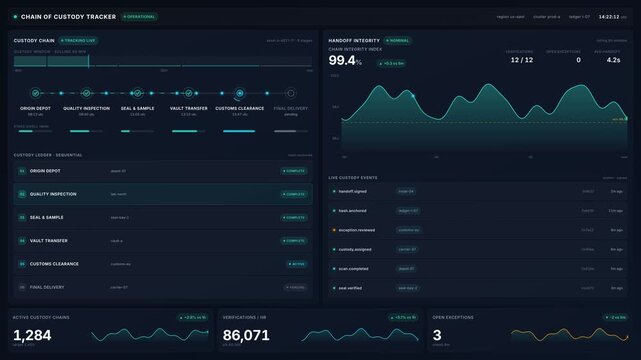The width and height of the screenshot is (641, 360).
Task: Click the PENDING badge on Final Delivery row
Action: coord(296,287)
